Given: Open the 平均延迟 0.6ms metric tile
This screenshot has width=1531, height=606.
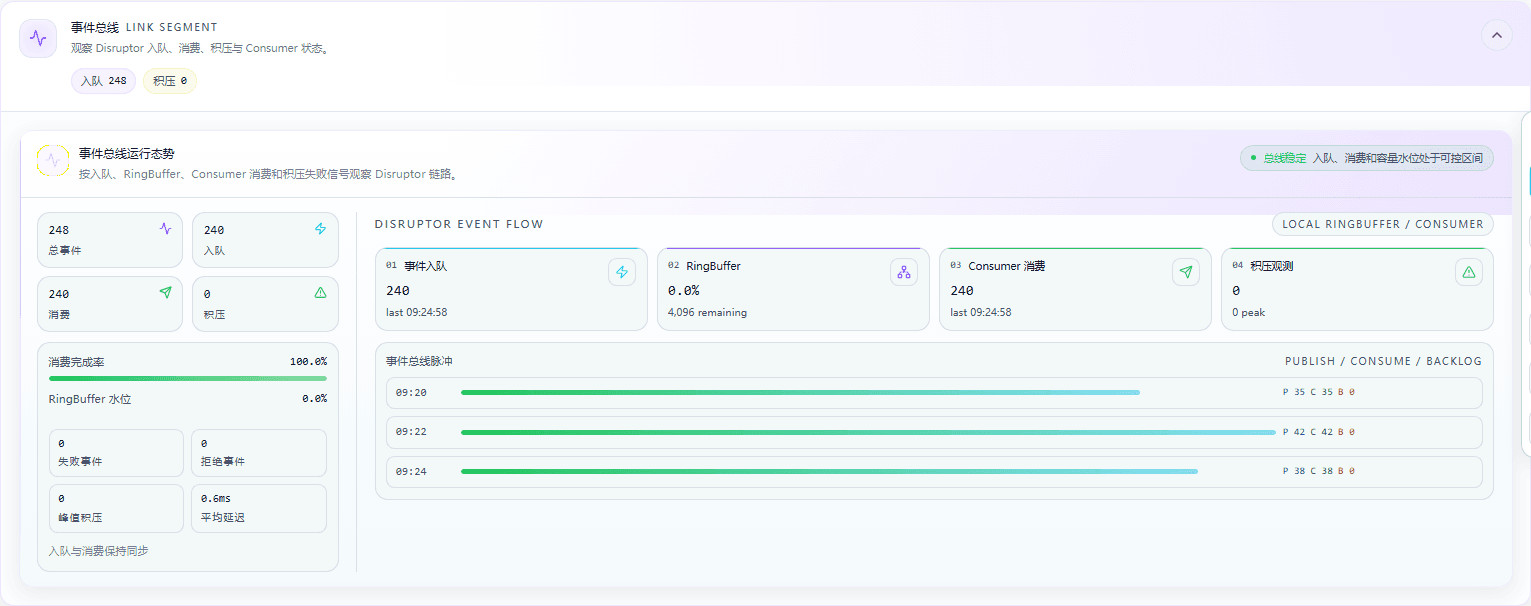Looking at the screenshot, I should coord(259,508).
